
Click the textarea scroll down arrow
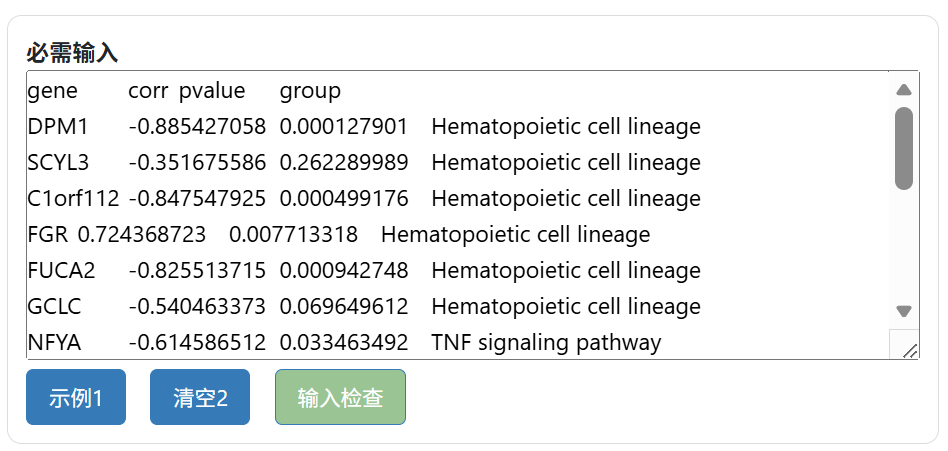[904, 311]
